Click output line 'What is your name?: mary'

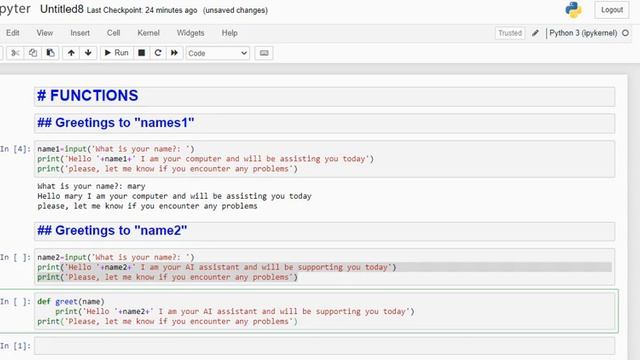tap(91, 186)
